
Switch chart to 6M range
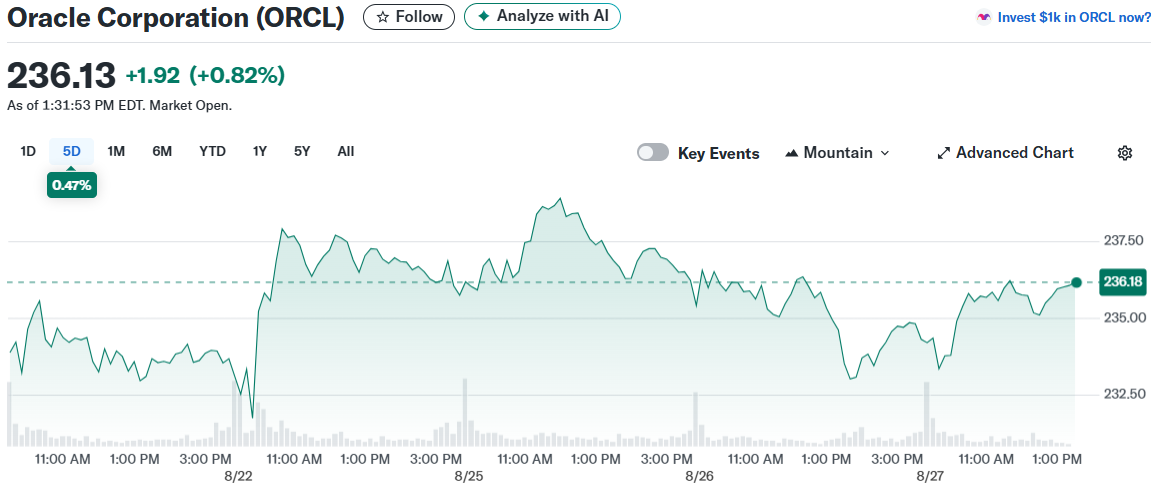pyautogui.click(x=162, y=152)
